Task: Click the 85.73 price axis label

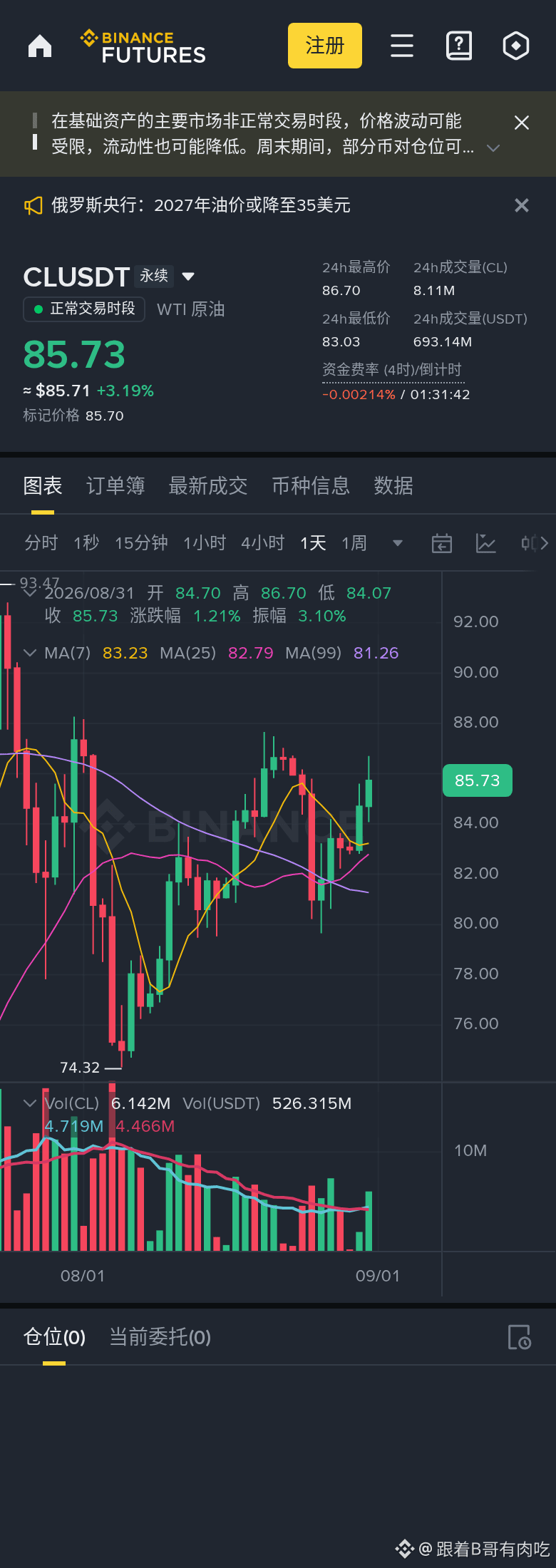Action: 478,780
